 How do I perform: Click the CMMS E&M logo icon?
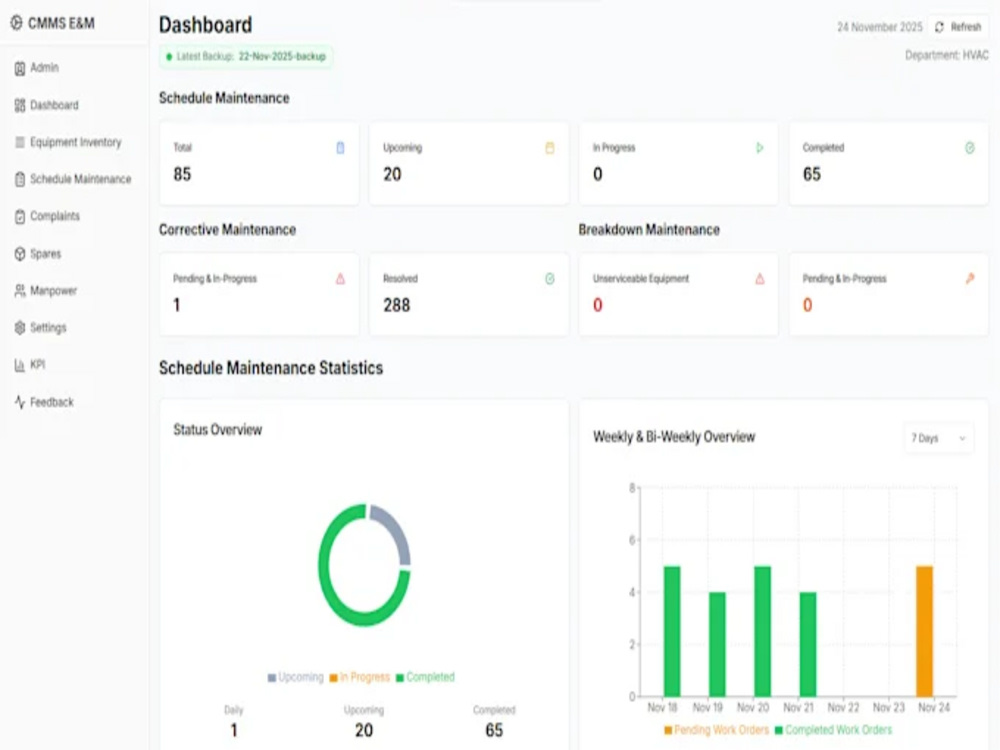point(17,24)
